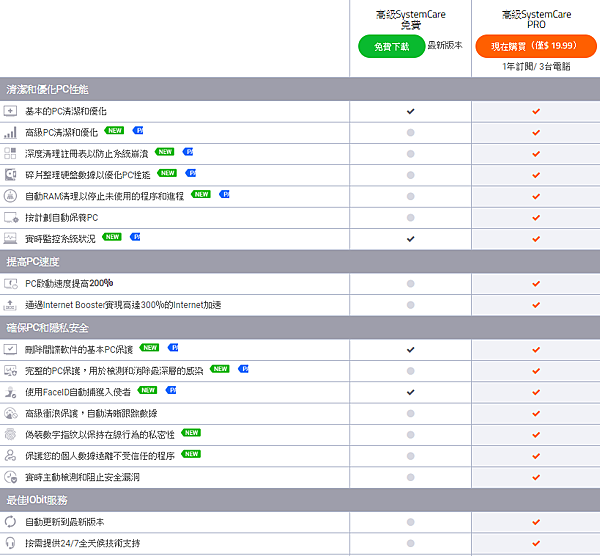Image resolution: width=600 pixels, height=556 pixels.
Task: Click the blue P badge on 刪除間諜軟件 row
Action: click(173, 347)
